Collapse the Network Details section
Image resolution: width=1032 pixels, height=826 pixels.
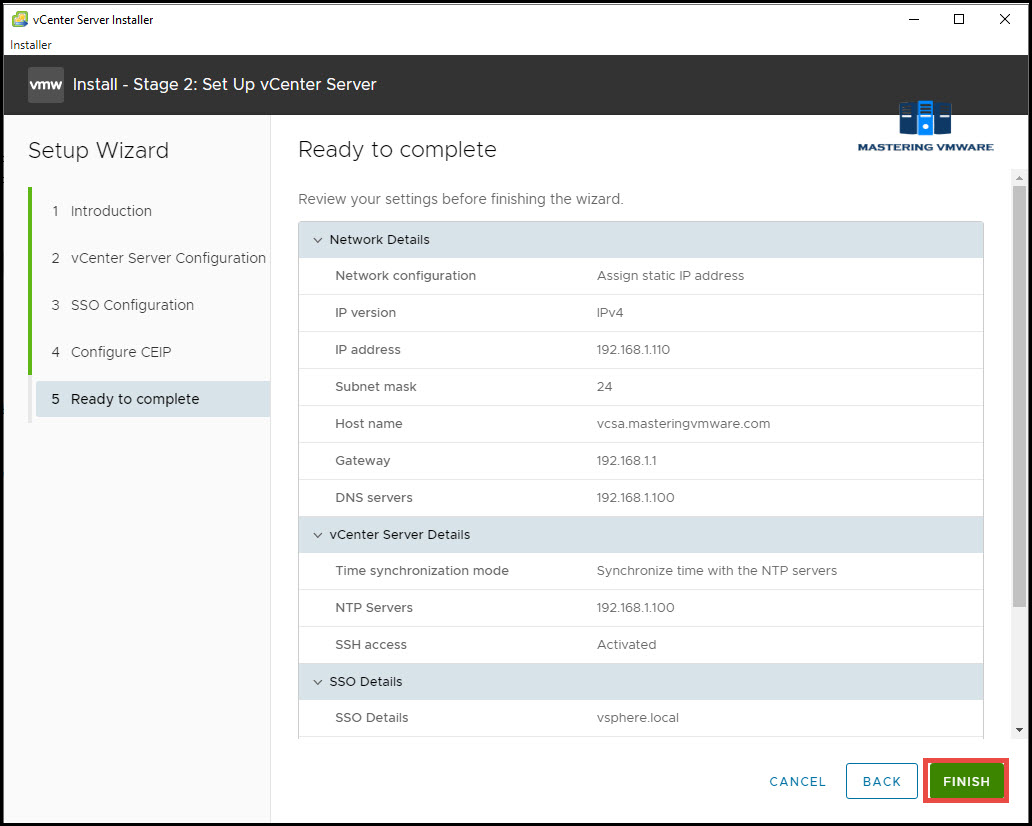318,240
